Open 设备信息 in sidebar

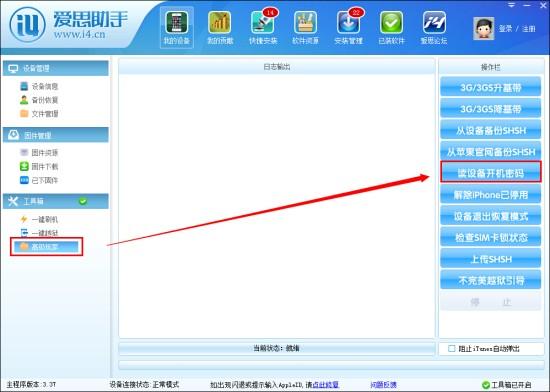[x=39, y=86]
